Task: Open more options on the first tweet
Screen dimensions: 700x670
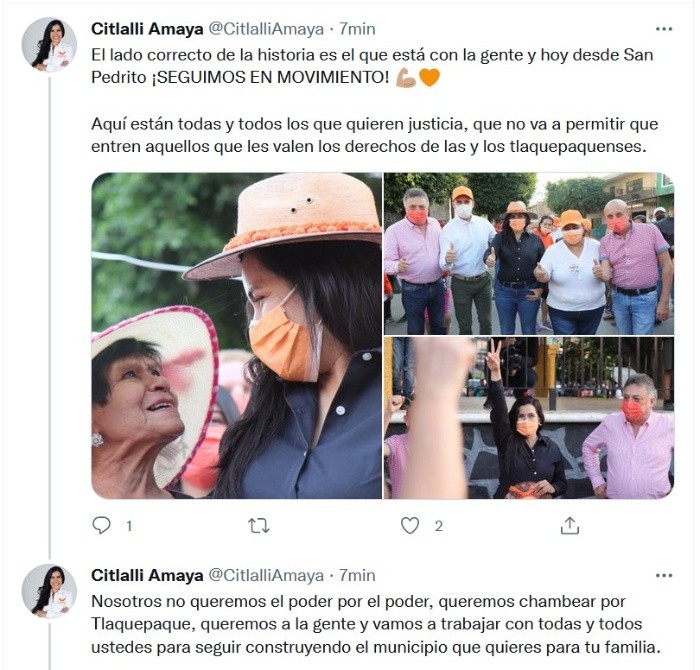Action: (x=664, y=29)
